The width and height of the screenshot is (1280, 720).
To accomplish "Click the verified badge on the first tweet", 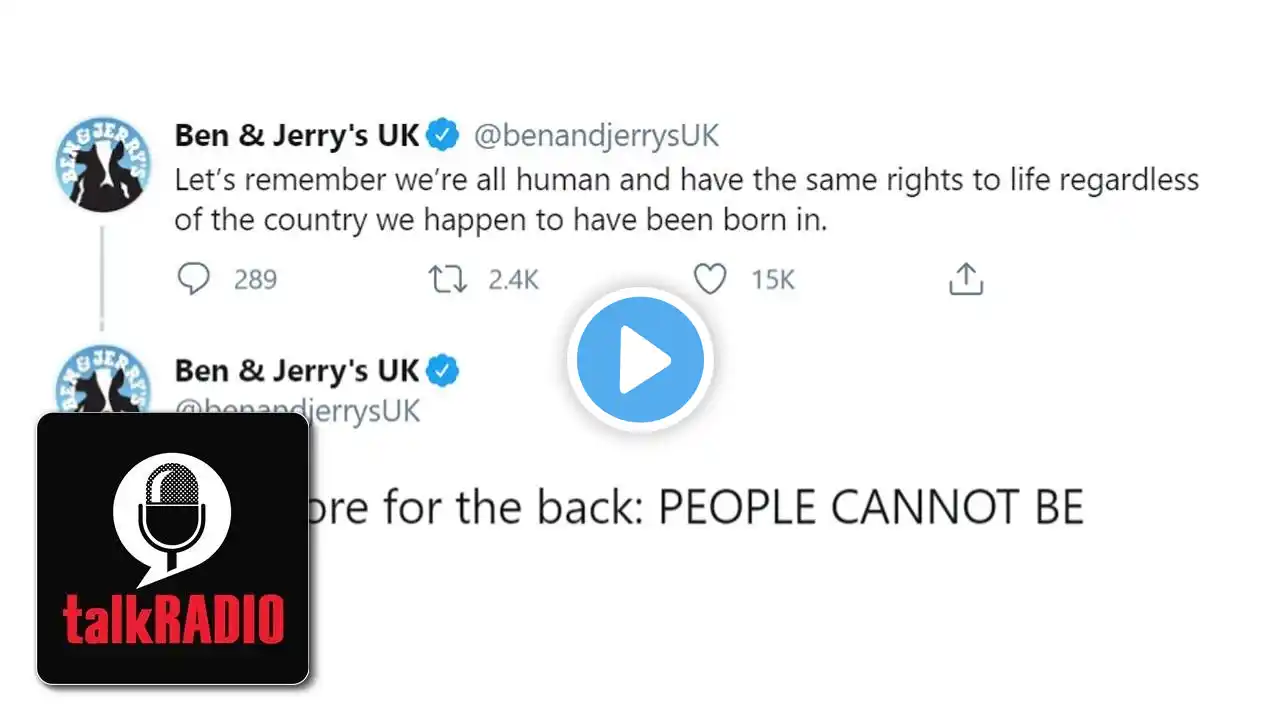I will (443, 135).
